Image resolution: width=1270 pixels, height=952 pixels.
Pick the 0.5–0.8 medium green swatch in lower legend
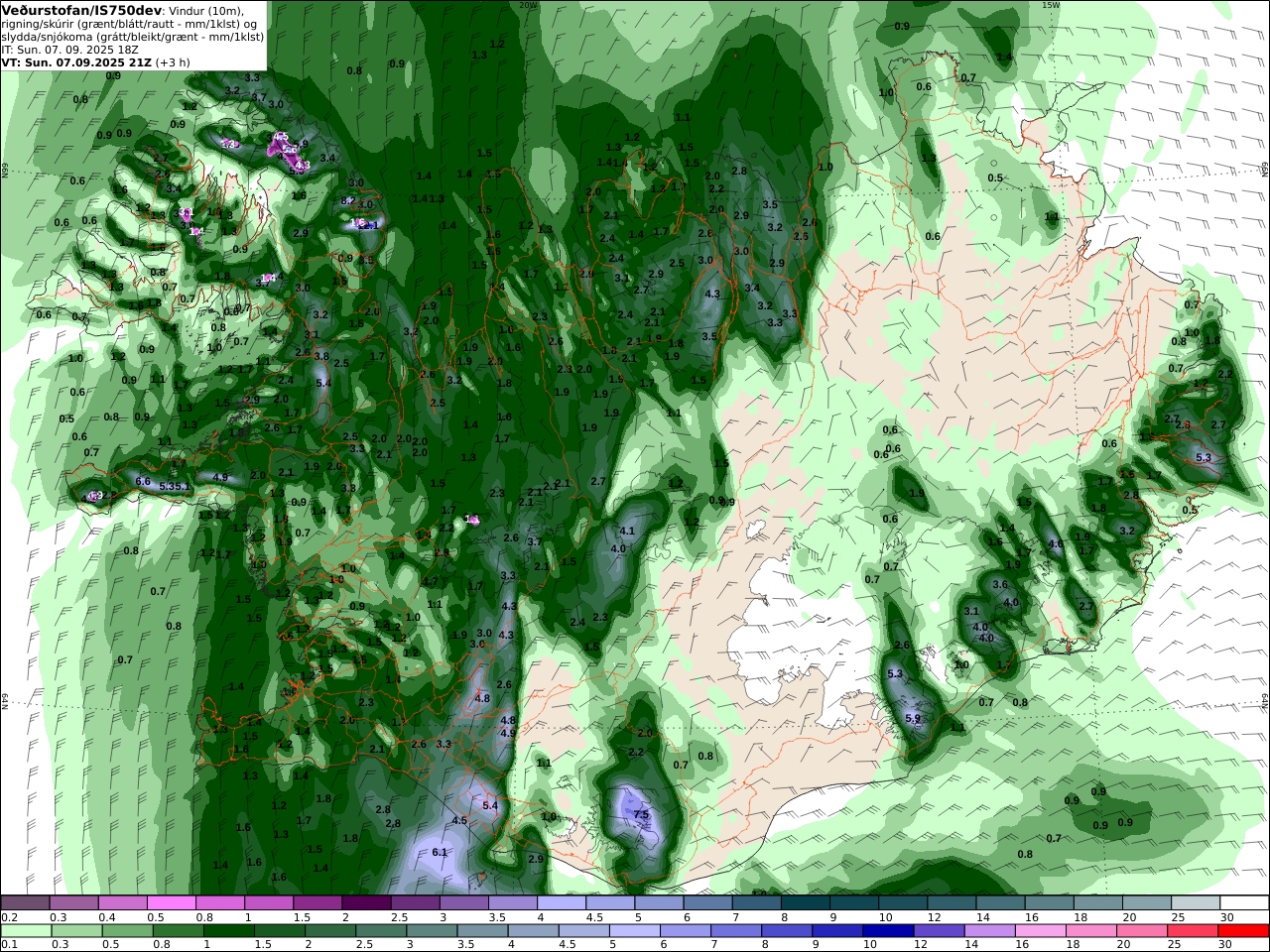pos(128,931)
